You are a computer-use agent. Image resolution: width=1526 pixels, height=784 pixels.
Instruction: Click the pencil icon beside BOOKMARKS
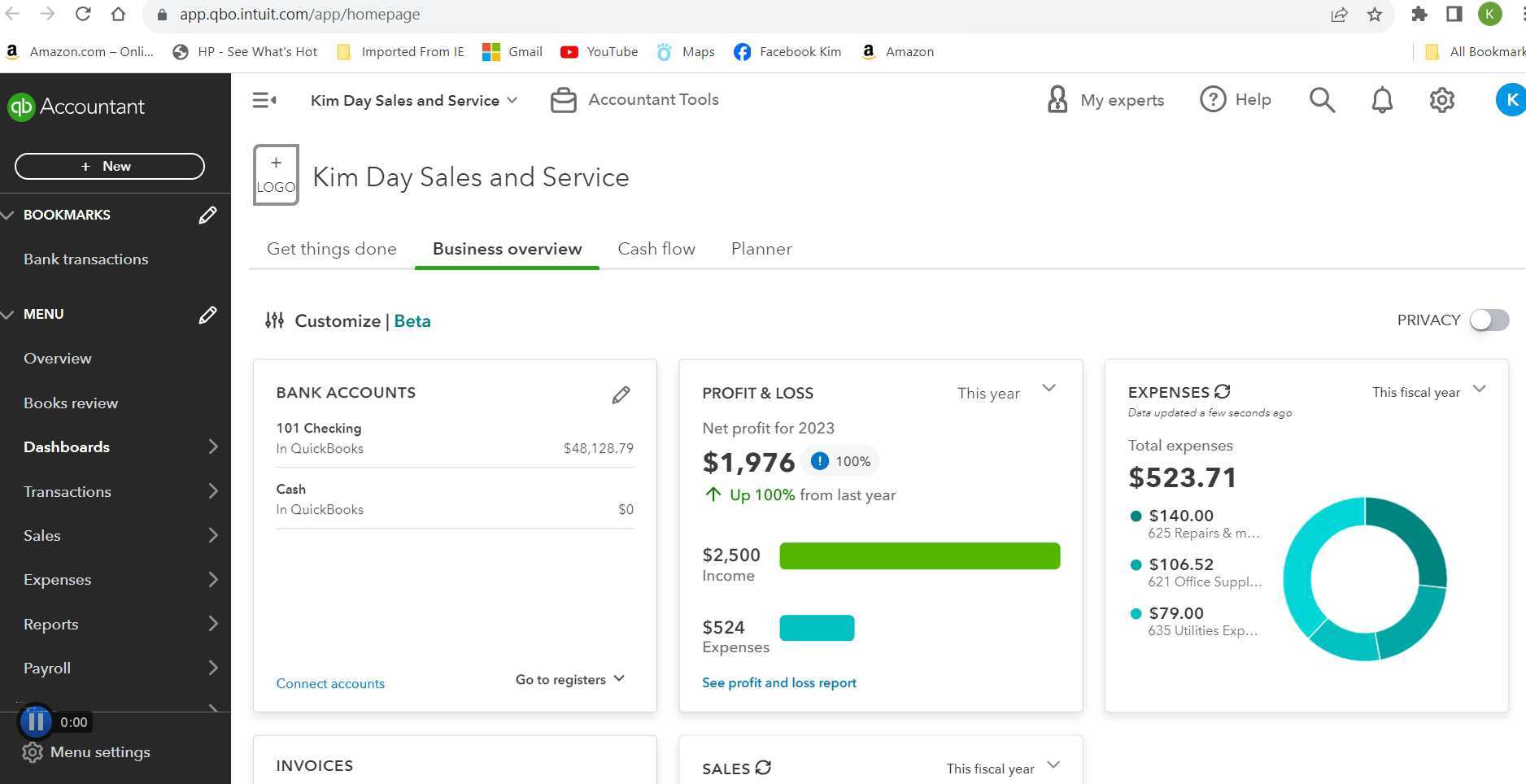coord(207,215)
